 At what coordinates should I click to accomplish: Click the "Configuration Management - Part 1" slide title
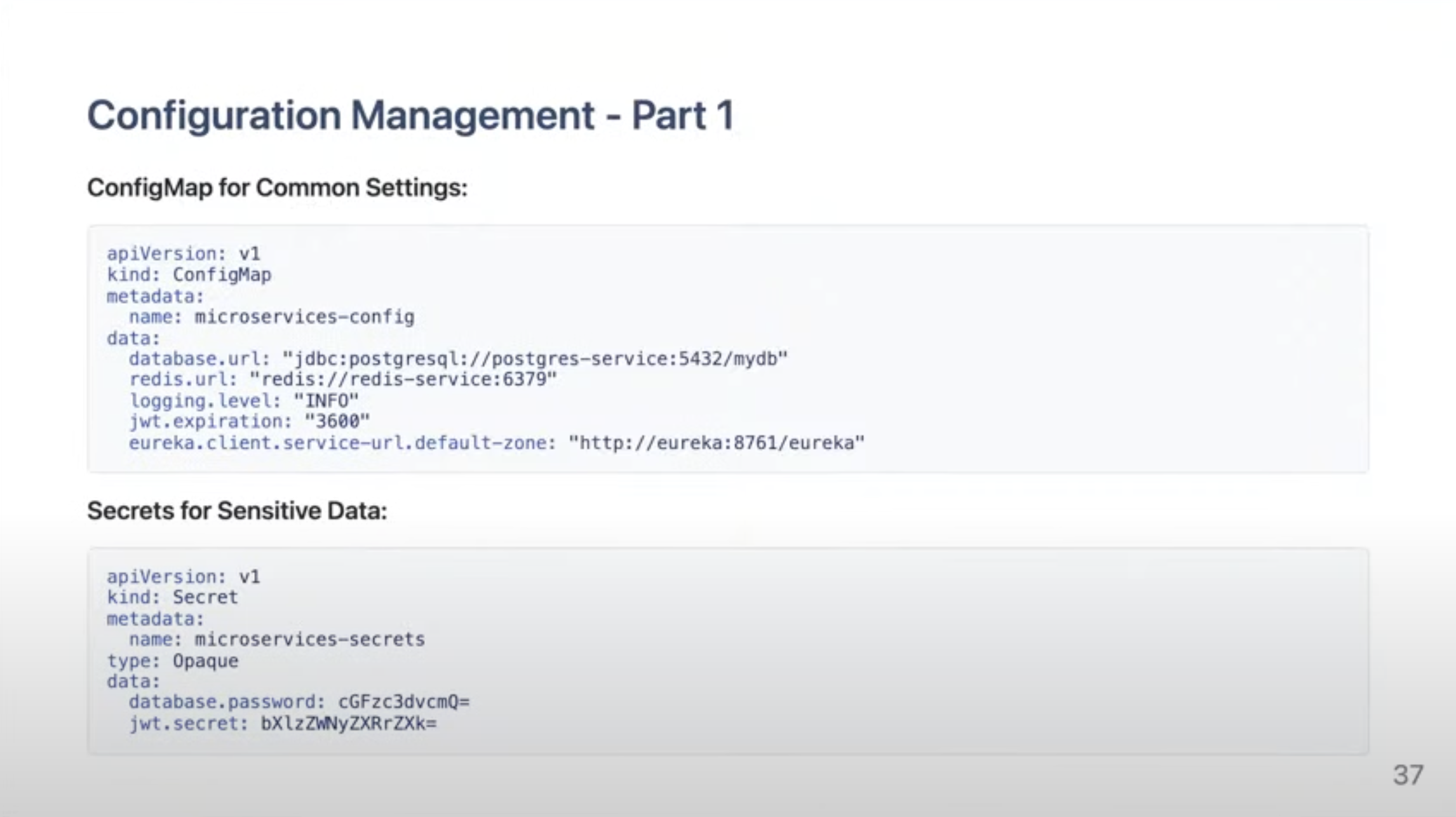(410, 116)
